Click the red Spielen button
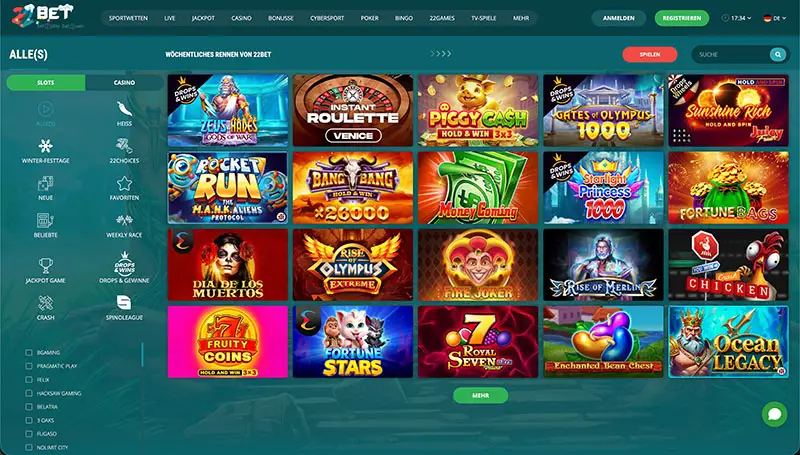The height and width of the screenshot is (455, 800). (x=649, y=55)
